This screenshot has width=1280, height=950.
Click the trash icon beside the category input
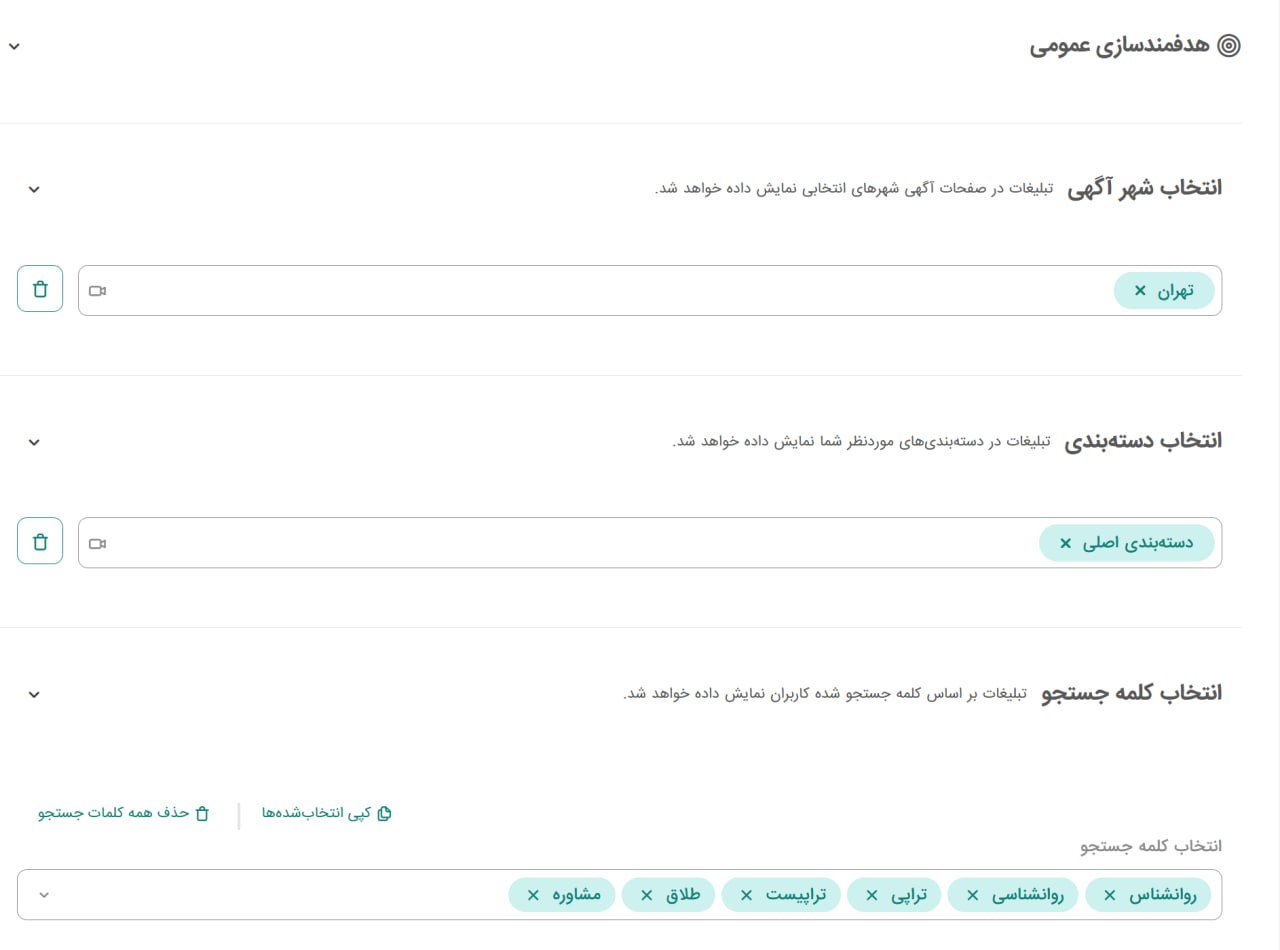39,541
